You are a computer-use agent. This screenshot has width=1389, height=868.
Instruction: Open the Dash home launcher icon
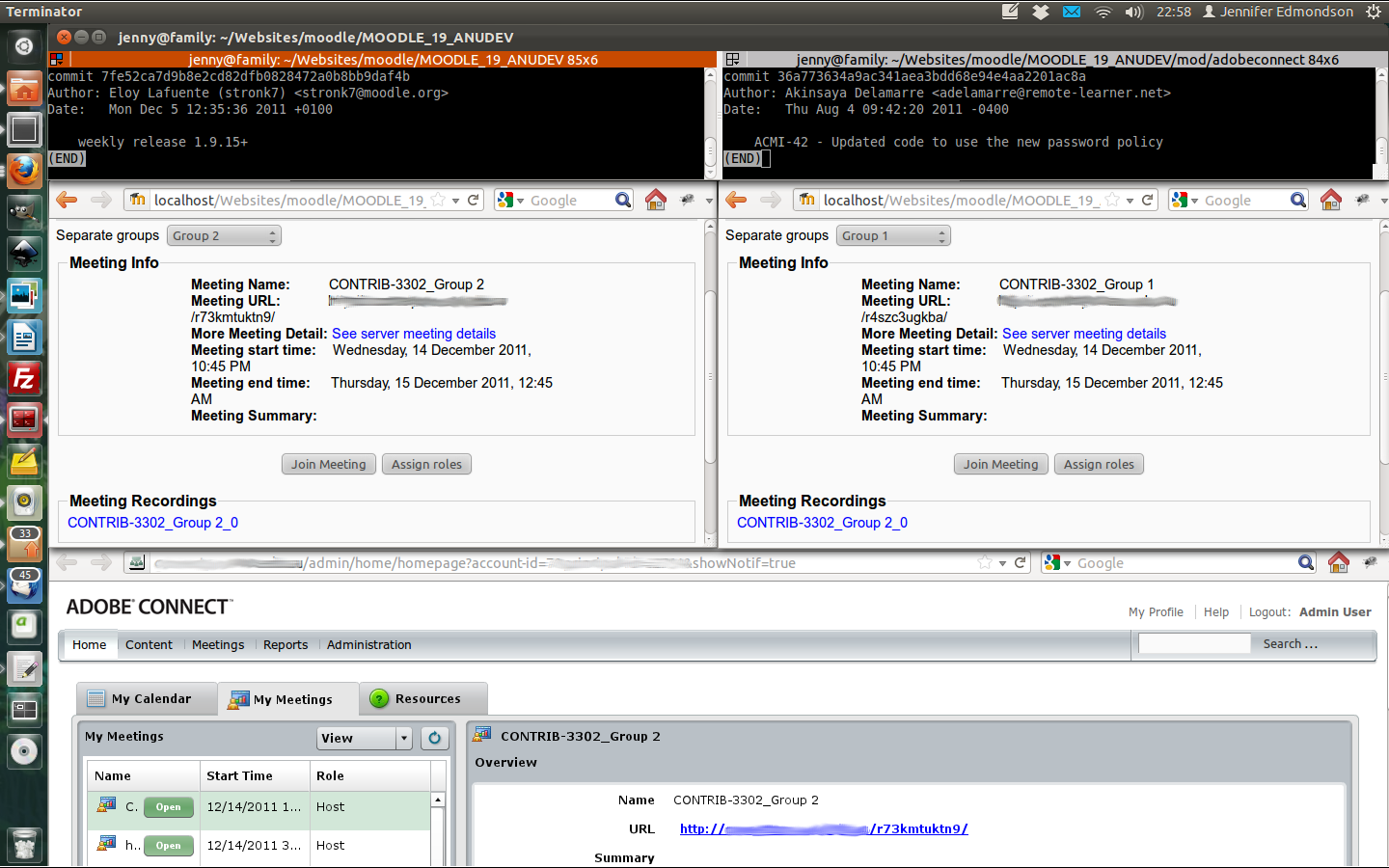(24, 46)
